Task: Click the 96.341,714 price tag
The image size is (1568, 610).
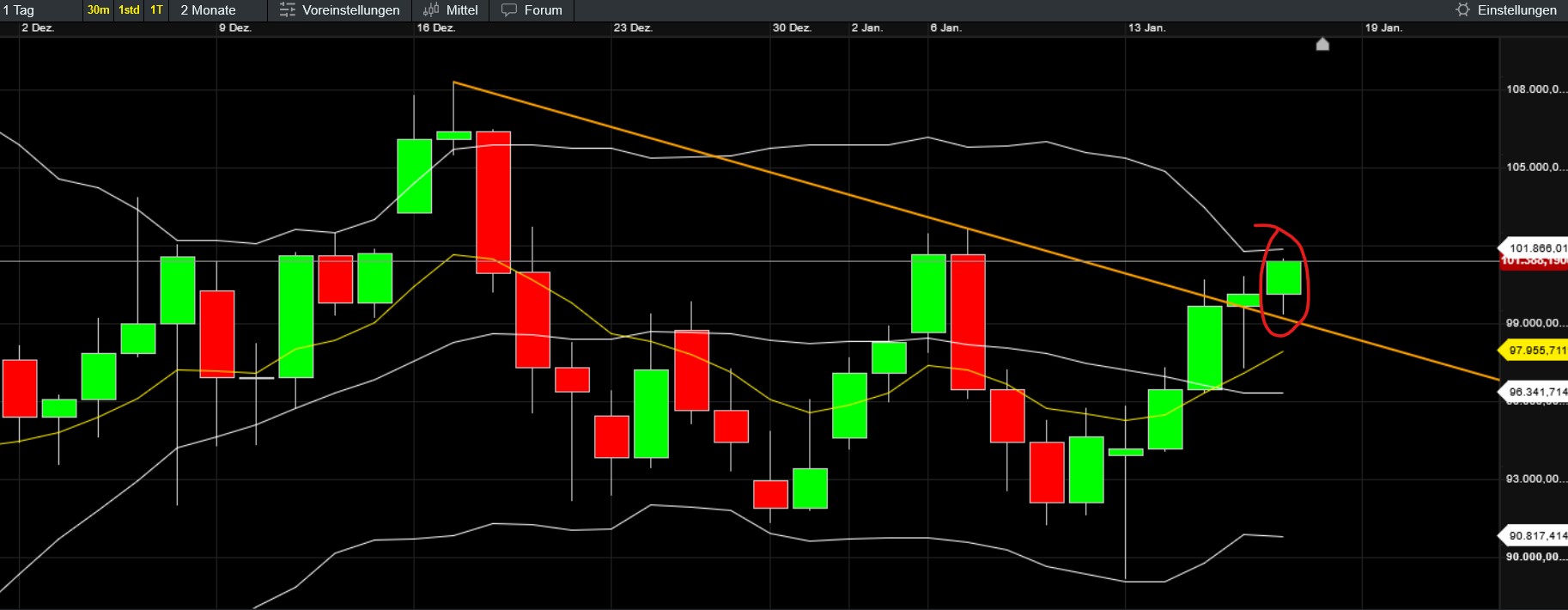Action: pos(1534,392)
